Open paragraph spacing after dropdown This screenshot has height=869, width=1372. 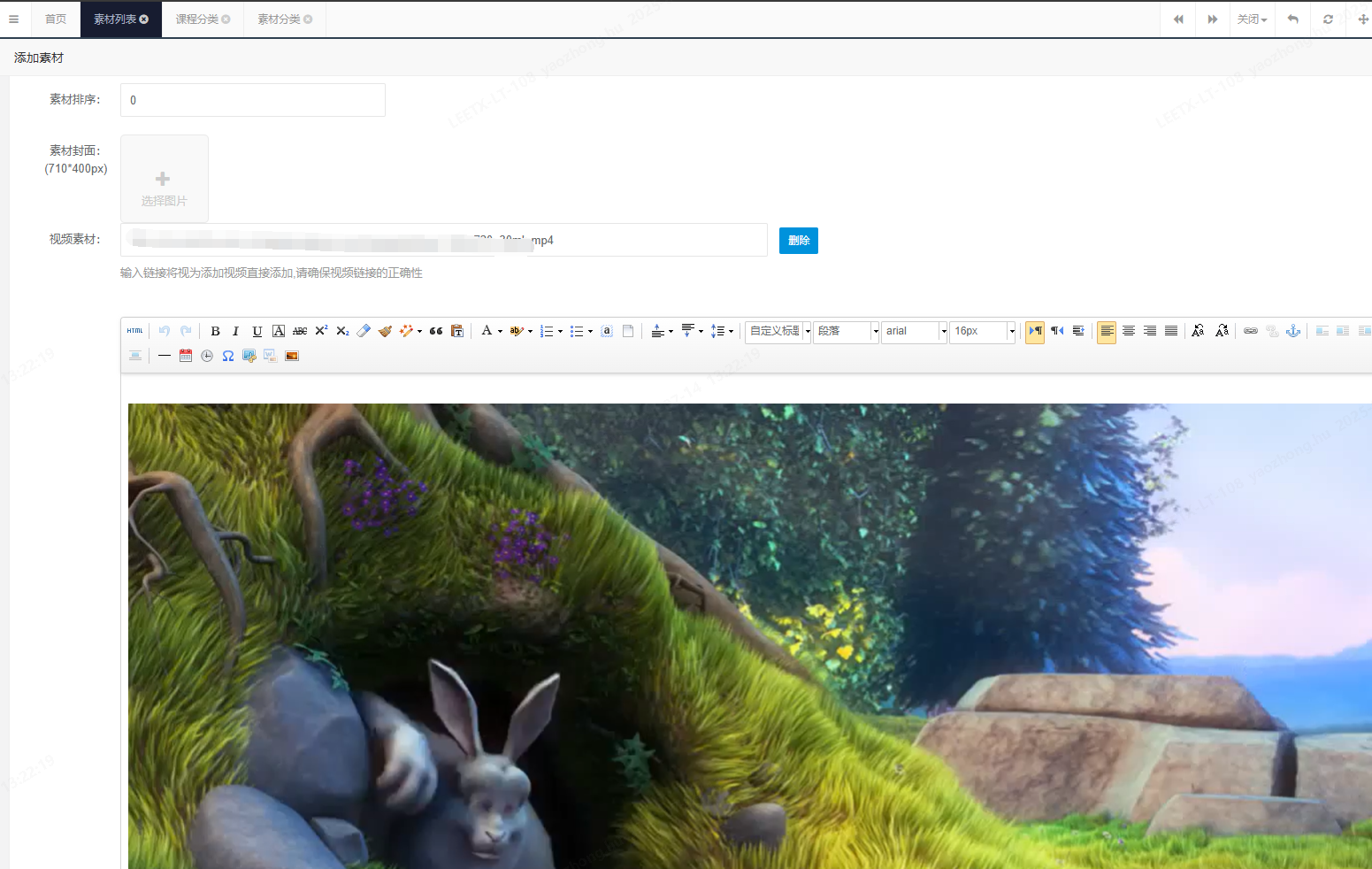point(701,332)
